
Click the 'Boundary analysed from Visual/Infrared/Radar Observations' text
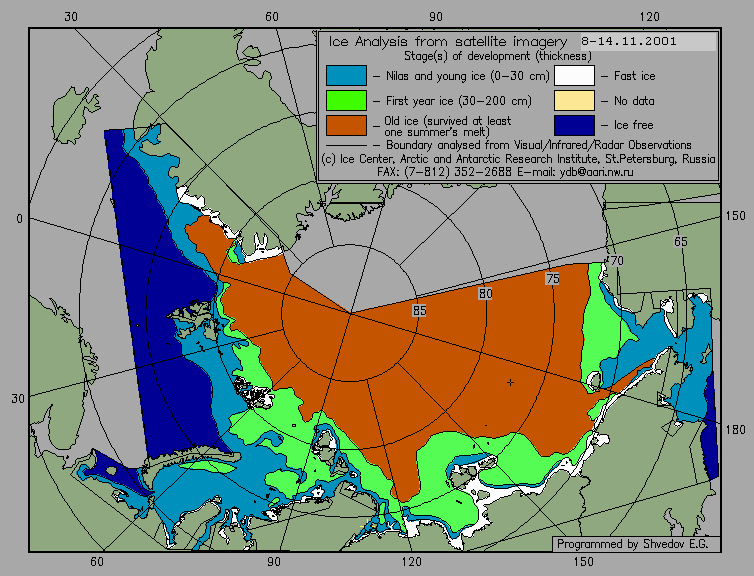[x=539, y=145]
